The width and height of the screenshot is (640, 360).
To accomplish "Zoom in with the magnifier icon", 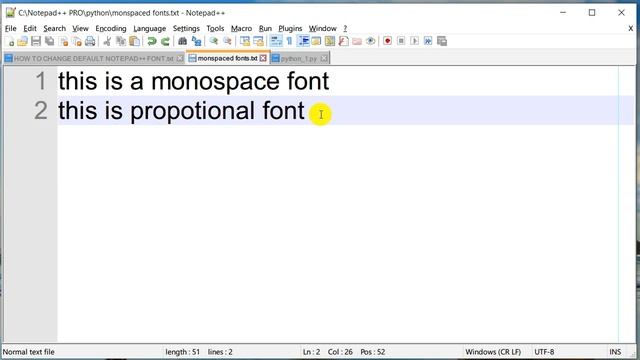I will 213,41.
